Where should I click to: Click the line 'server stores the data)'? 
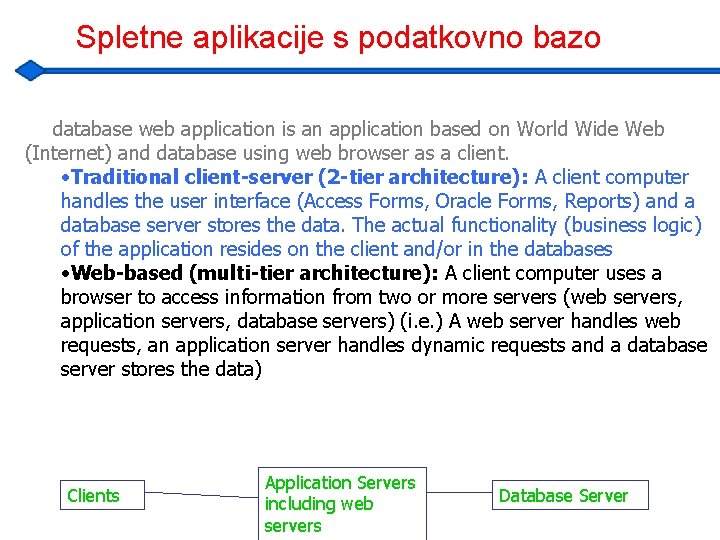click(161, 369)
